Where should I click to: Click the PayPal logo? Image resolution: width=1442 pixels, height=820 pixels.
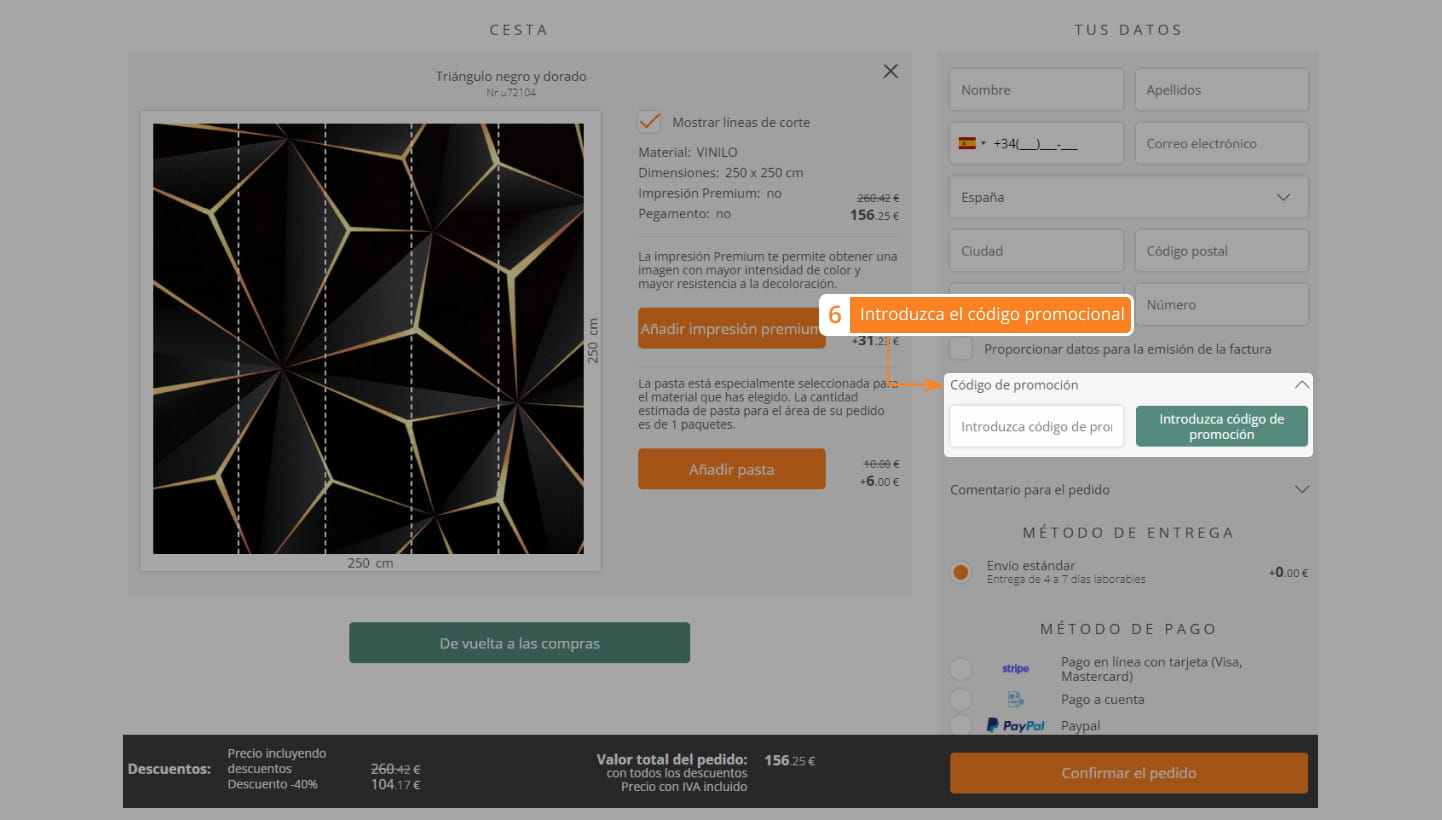point(1015,726)
